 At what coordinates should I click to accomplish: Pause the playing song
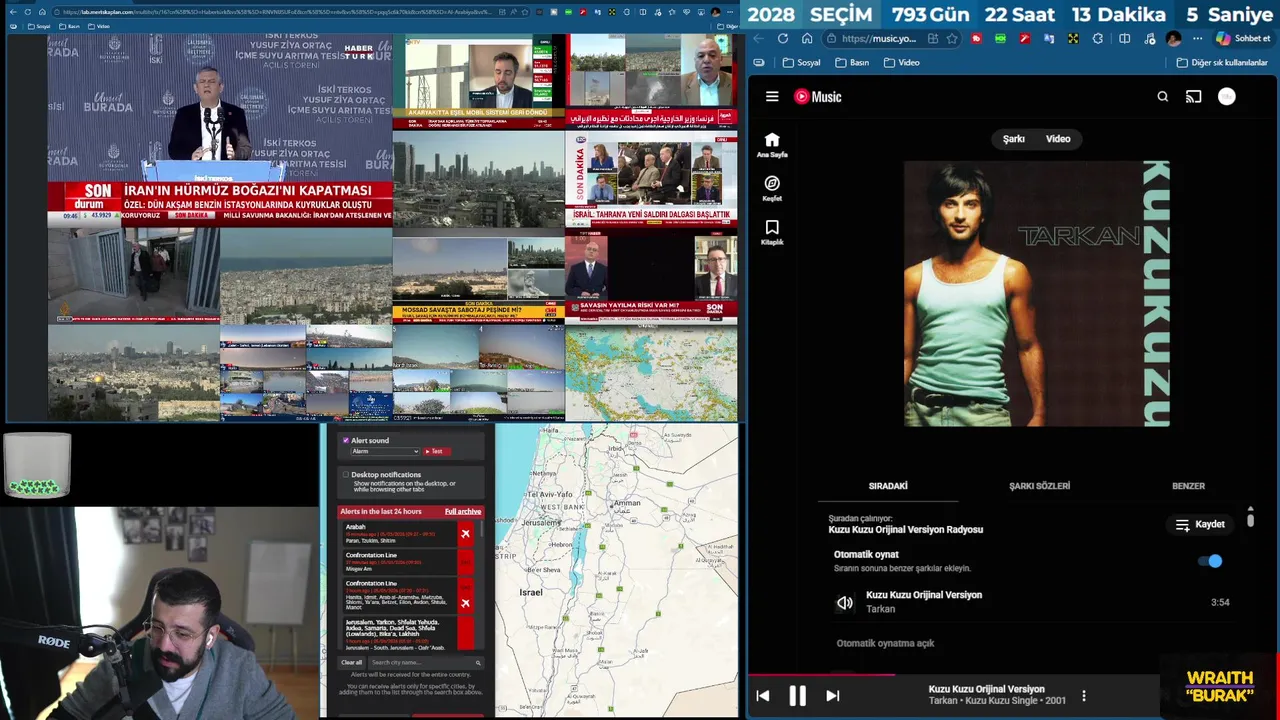[797, 696]
